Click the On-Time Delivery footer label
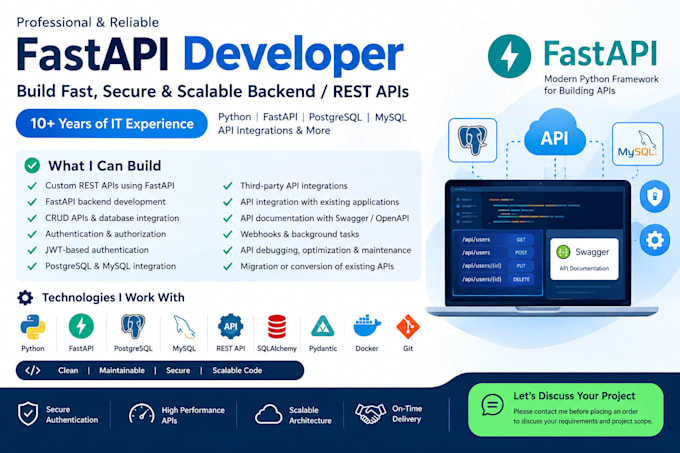680x453 pixels. tap(407, 414)
